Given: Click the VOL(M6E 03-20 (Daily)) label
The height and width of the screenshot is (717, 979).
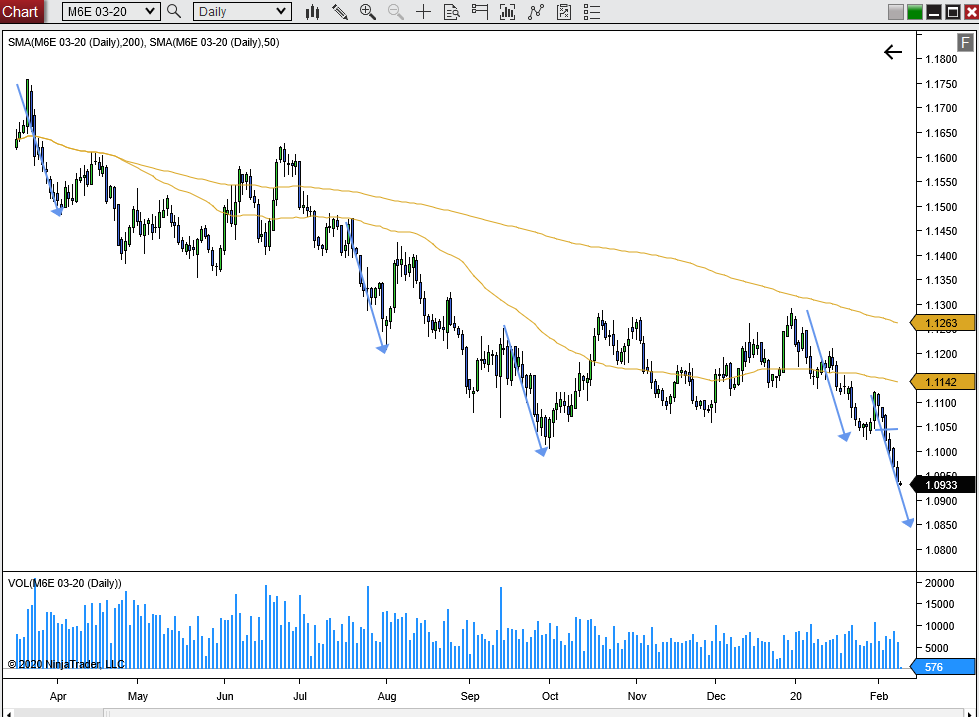Looking at the screenshot, I should (64, 583).
